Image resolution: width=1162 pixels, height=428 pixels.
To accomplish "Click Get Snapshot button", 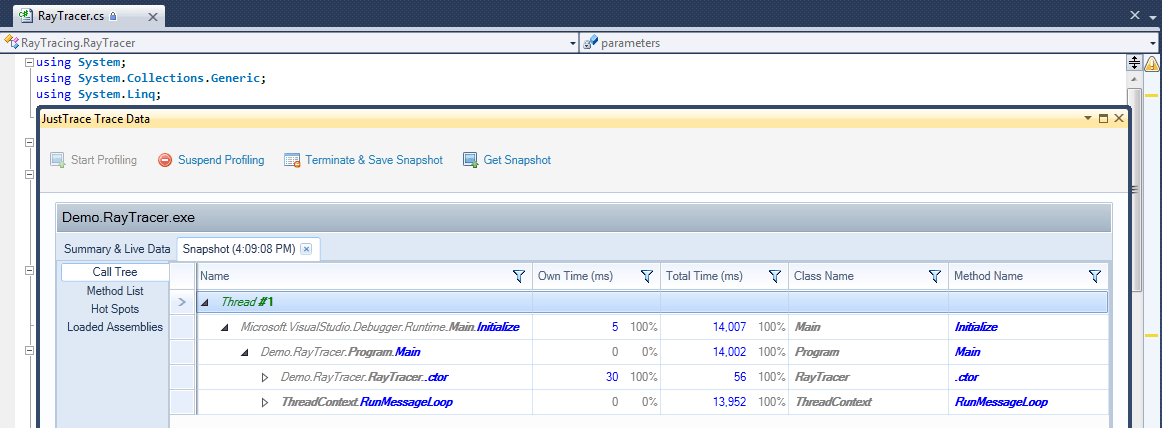I will point(507,160).
